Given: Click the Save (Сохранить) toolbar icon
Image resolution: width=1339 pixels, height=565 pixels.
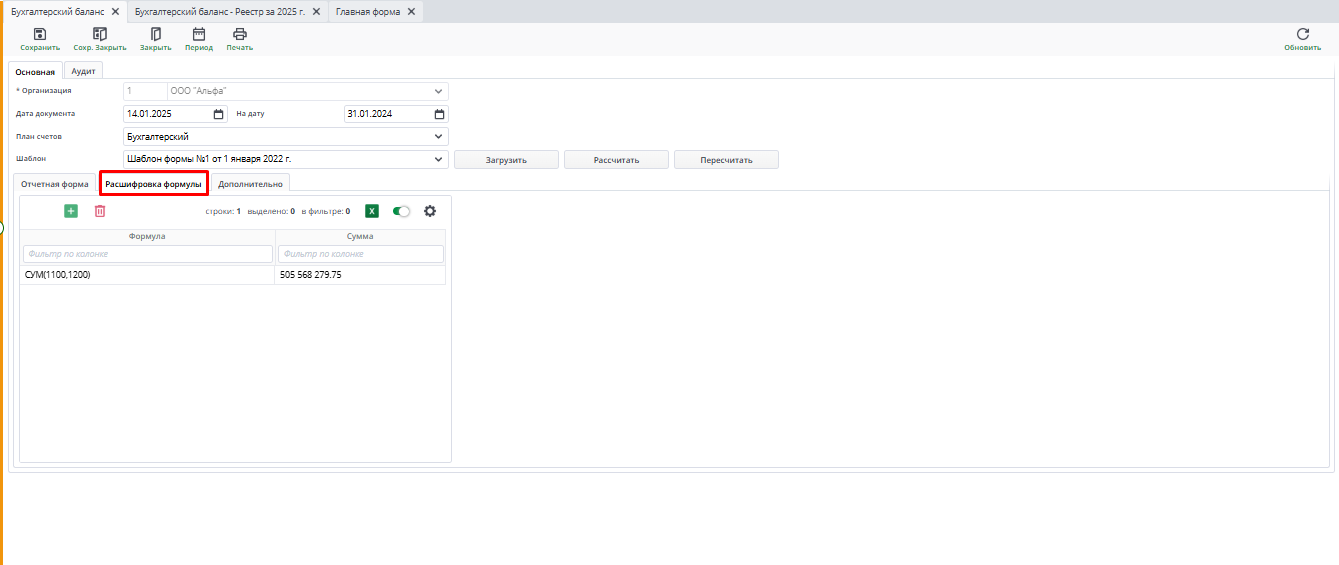Looking at the screenshot, I should click(x=40, y=35).
